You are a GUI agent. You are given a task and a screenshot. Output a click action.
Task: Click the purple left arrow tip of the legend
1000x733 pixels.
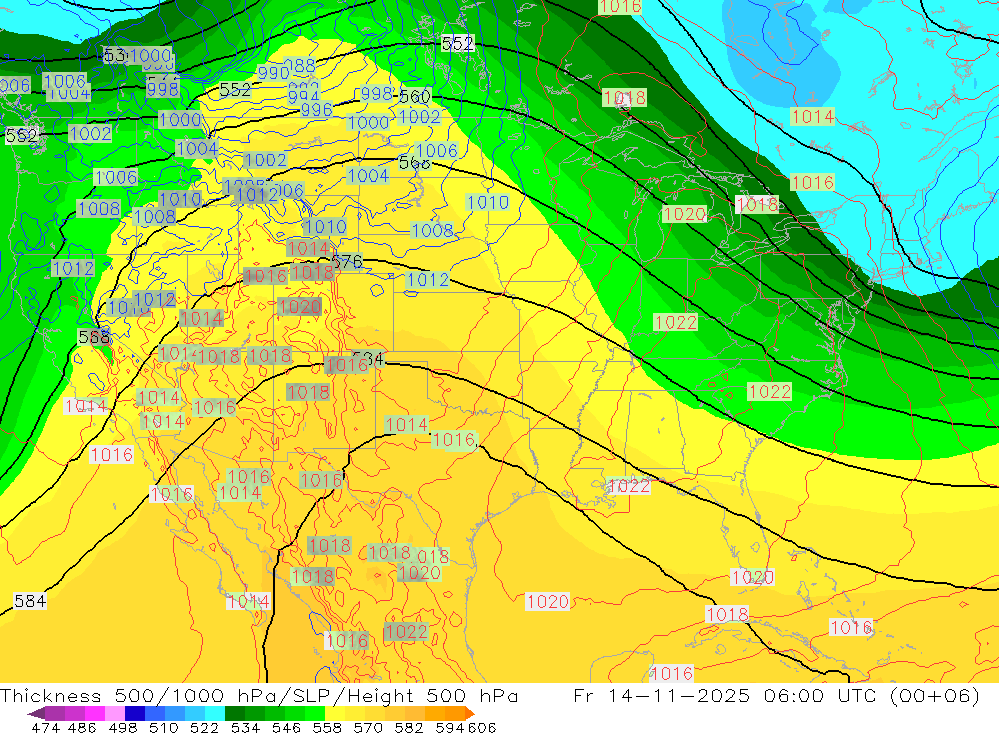(x=36, y=713)
